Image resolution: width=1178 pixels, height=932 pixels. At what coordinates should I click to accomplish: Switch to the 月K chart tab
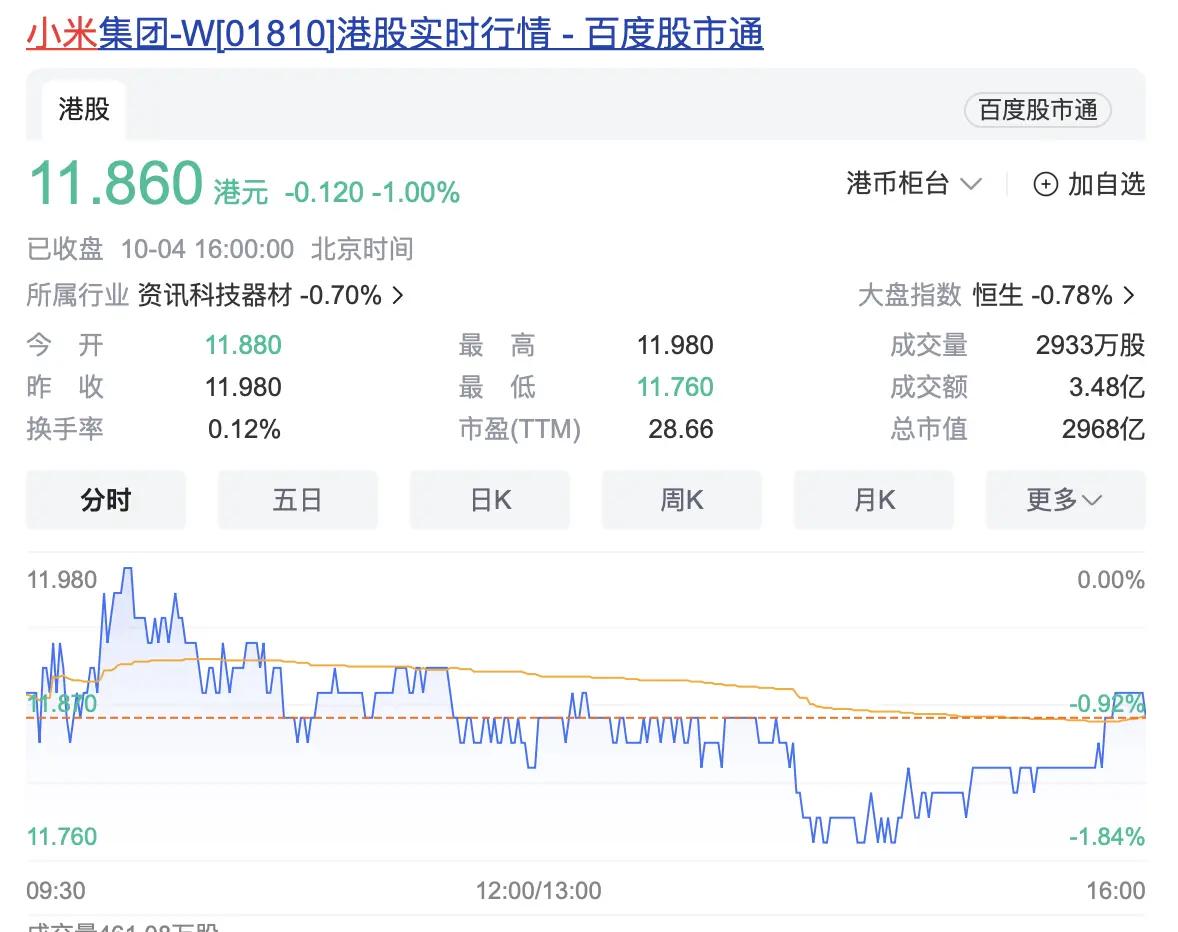(x=874, y=500)
